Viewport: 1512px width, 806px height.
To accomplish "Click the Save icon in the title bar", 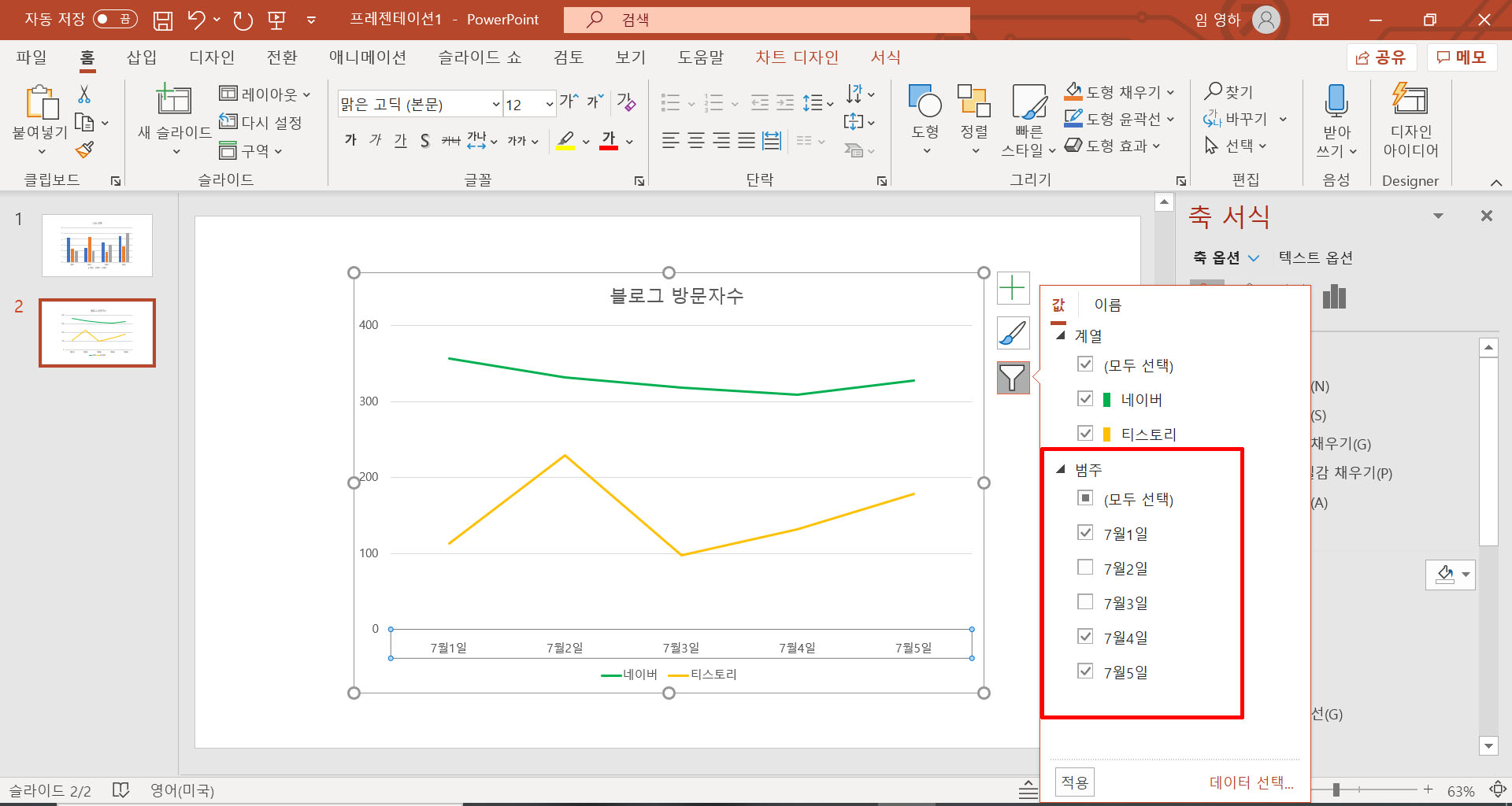I will [162, 20].
